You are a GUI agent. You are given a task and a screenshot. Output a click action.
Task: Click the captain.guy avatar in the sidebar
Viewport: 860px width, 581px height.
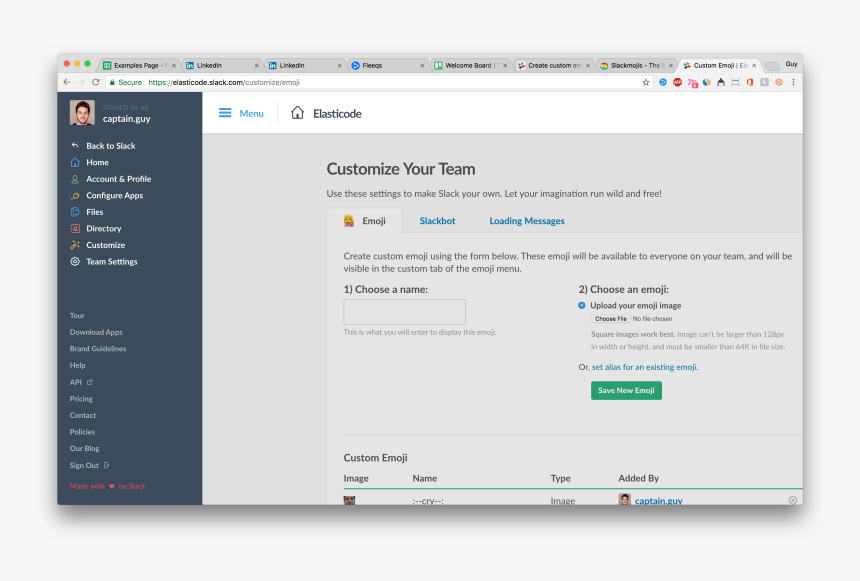[x=82, y=112]
